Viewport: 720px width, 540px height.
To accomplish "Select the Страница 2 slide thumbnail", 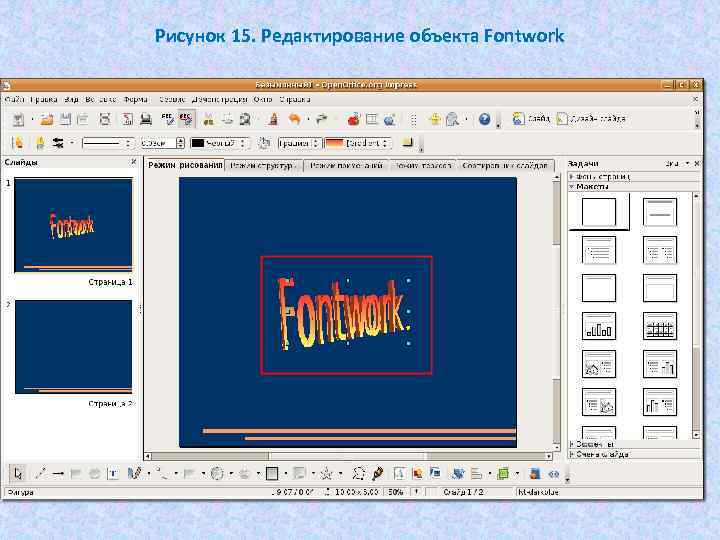I will point(73,347).
